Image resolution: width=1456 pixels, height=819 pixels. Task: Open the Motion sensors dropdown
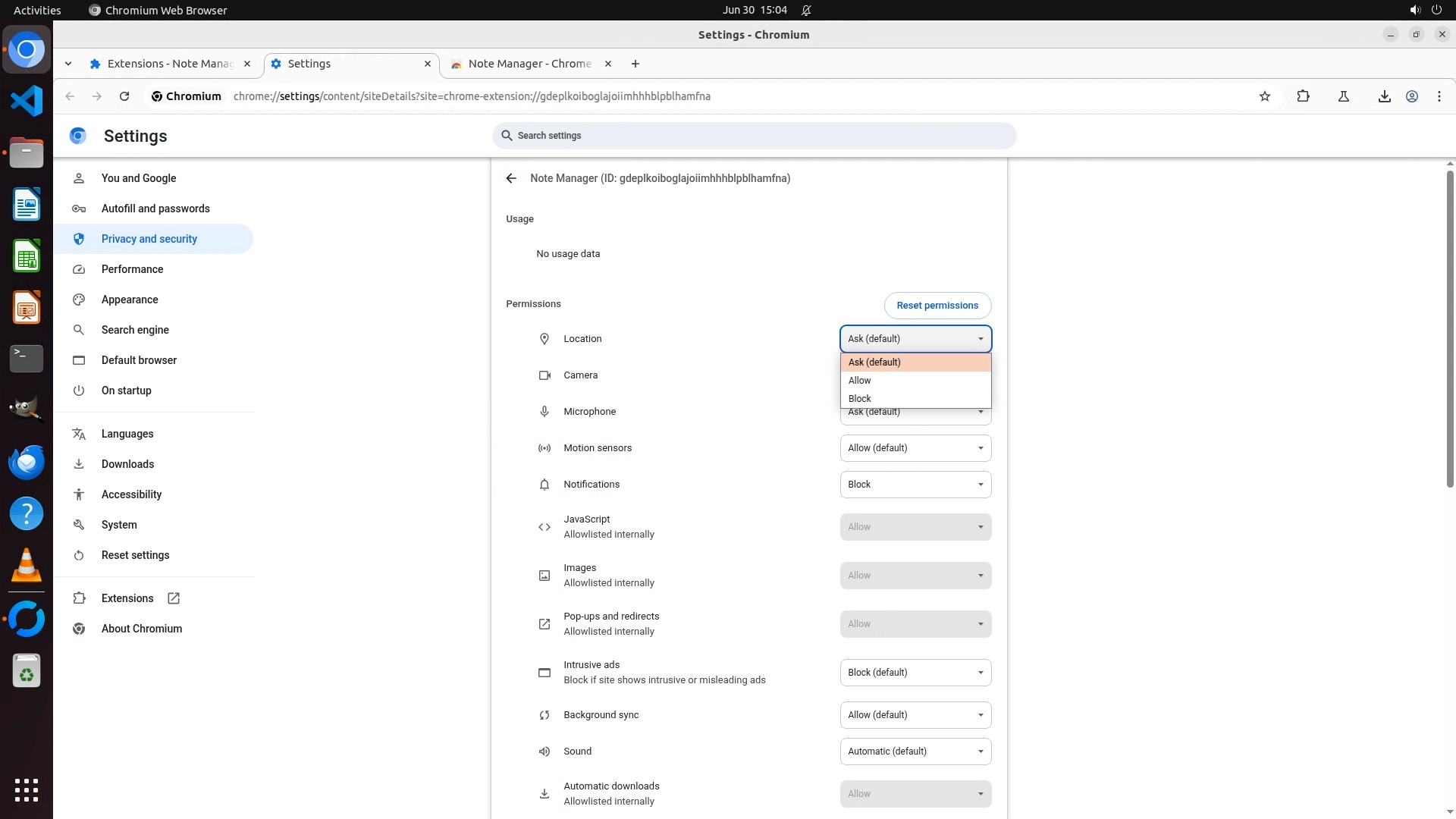click(915, 448)
